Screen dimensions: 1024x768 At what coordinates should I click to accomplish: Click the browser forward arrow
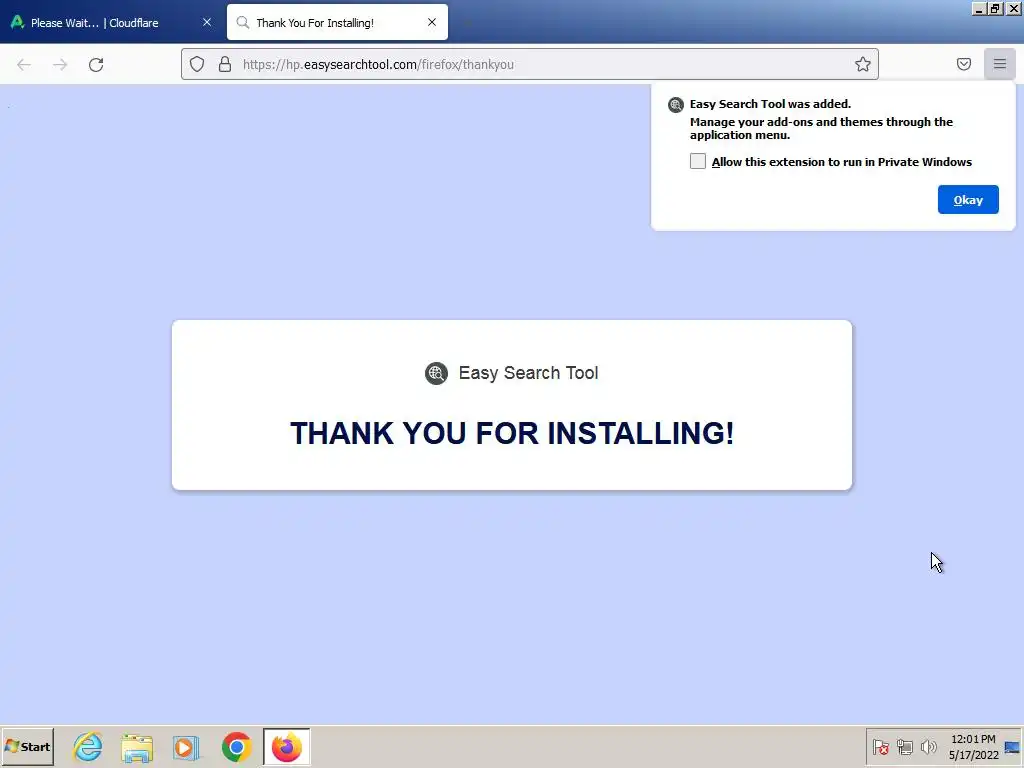coord(60,65)
